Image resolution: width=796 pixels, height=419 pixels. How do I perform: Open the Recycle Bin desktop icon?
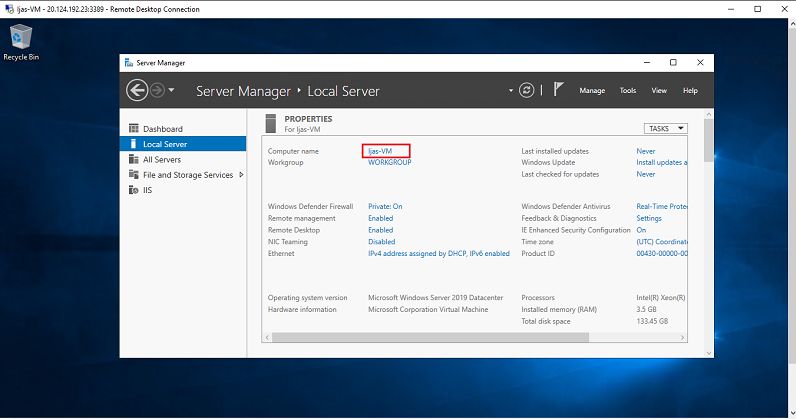21,43
